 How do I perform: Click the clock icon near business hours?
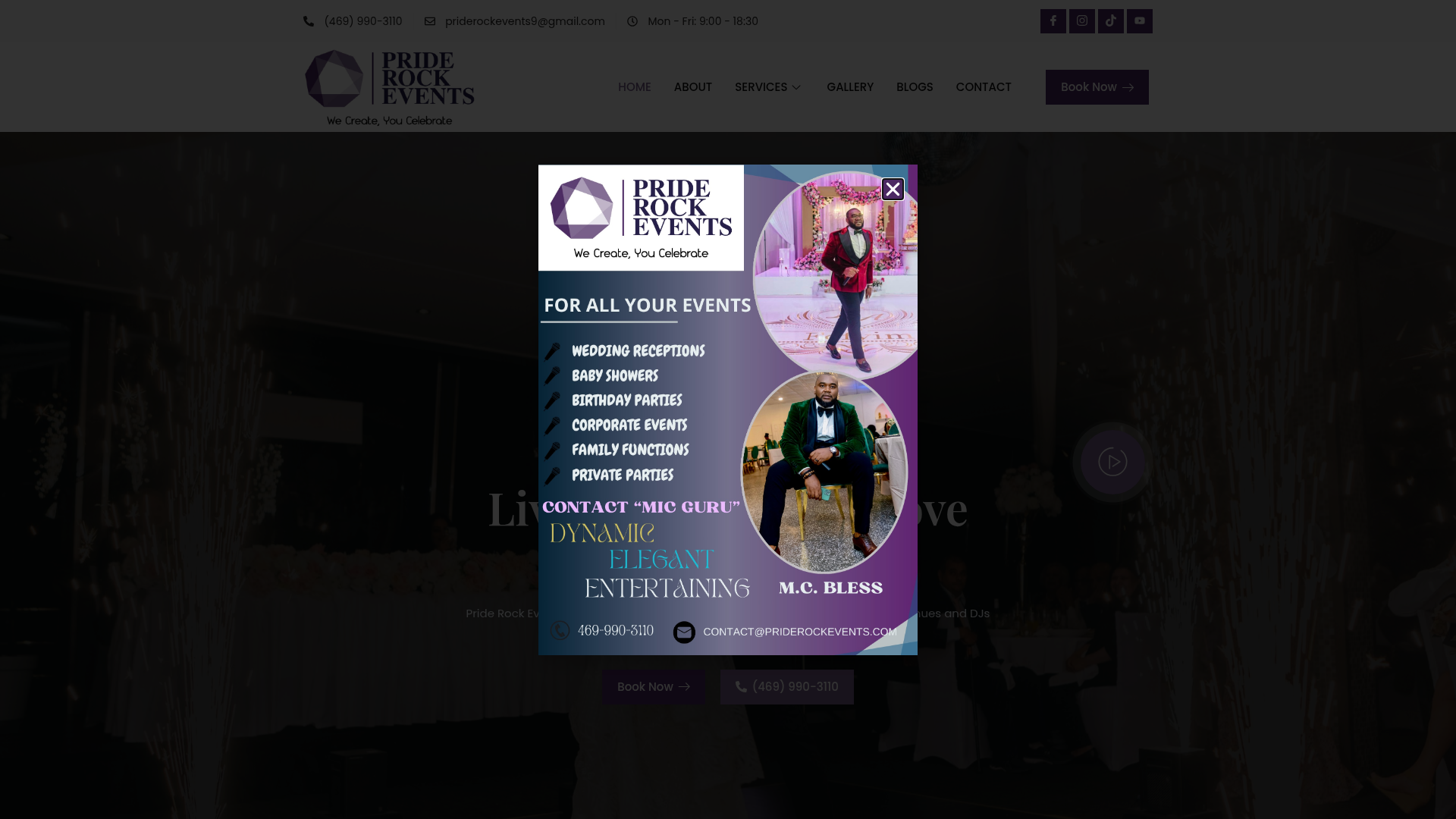tap(633, 21)
